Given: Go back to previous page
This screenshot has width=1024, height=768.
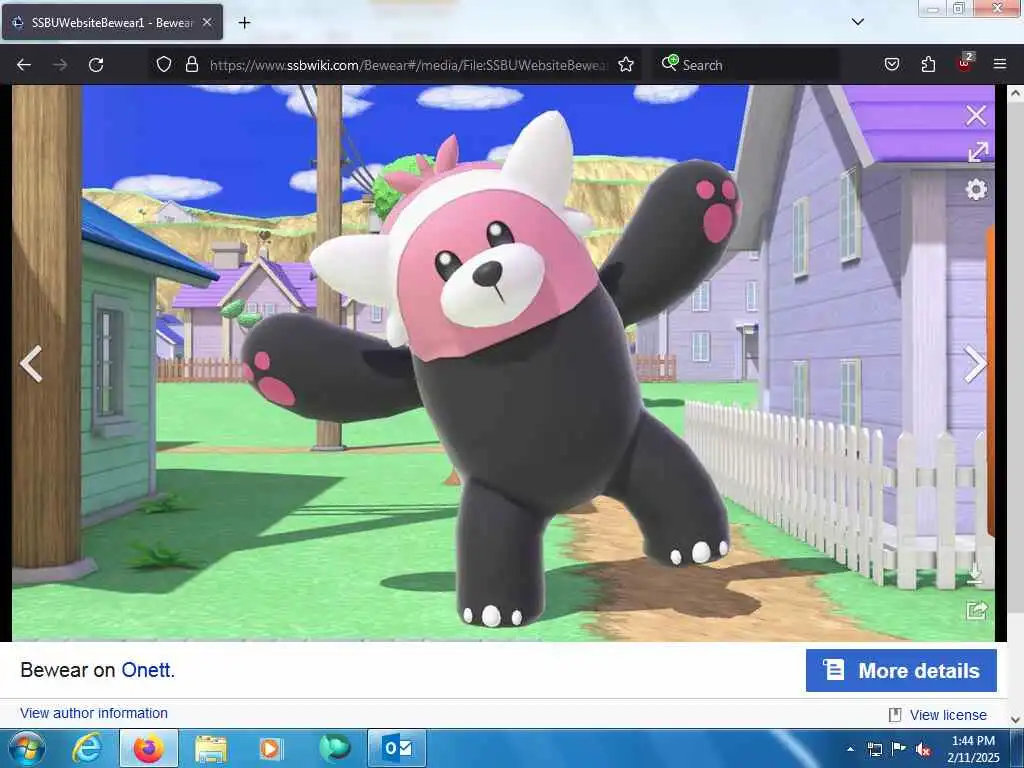Looking at the screenshot, I should click(x=24, y=65).
